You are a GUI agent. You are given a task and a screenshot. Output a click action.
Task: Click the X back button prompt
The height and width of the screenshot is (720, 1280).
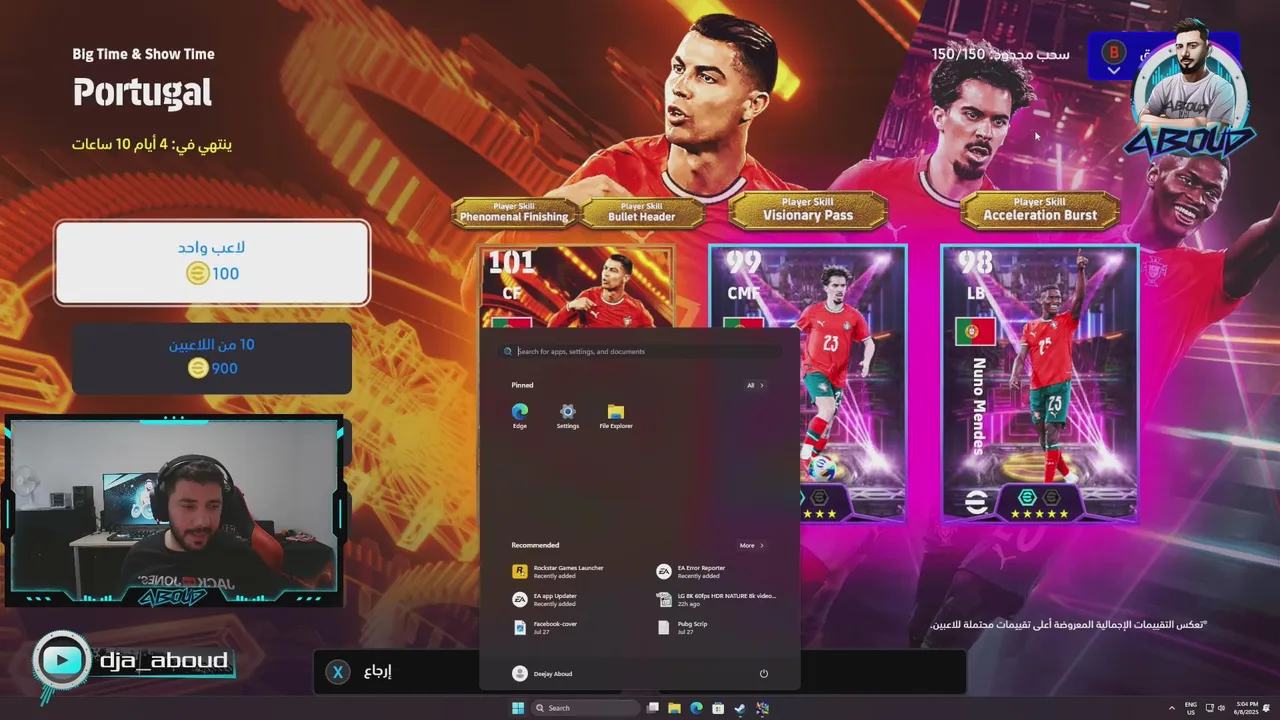tap(338, 672)
